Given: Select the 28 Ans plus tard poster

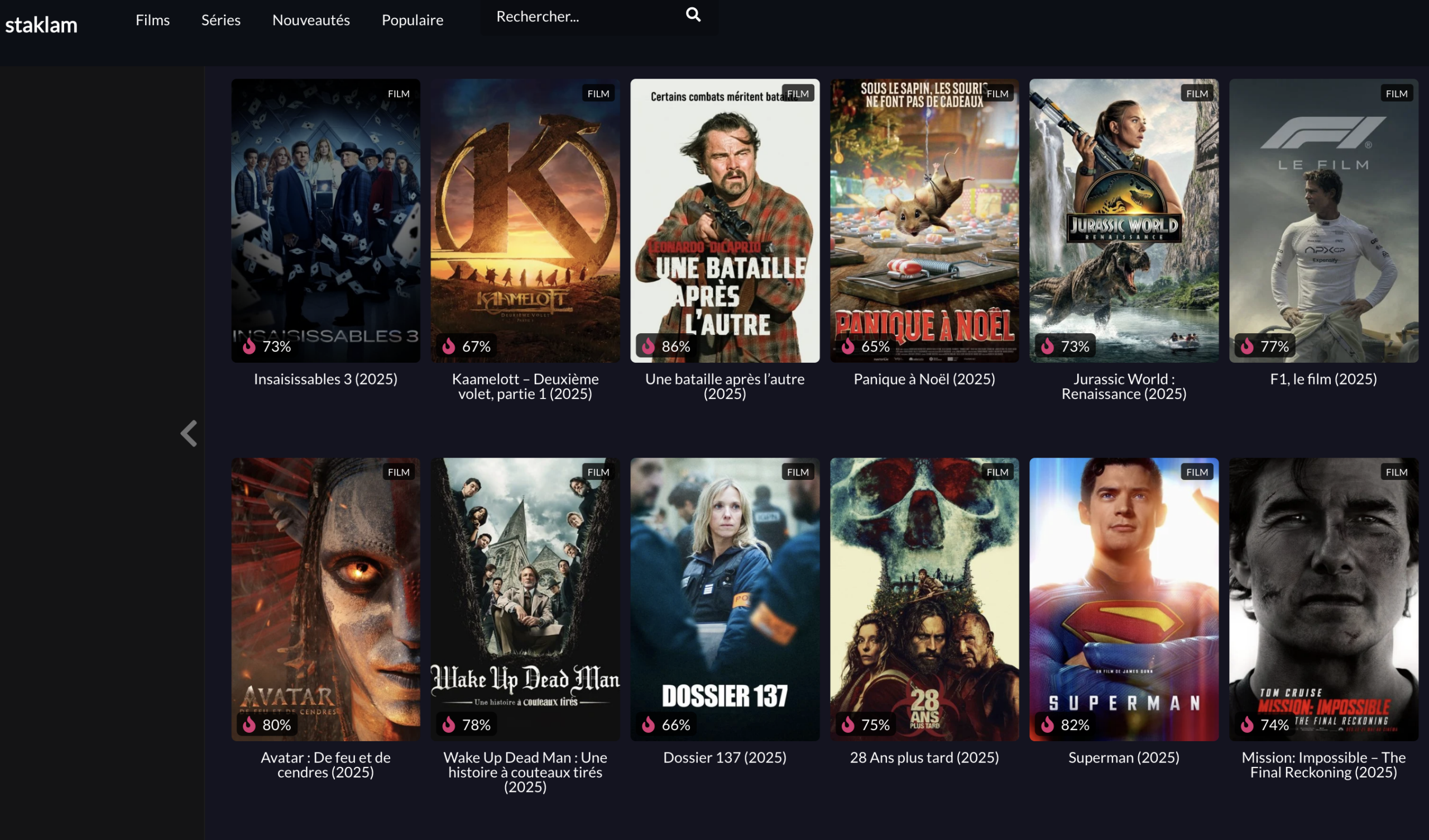Looking at the screenshot, I should click(x=924, y=598).
